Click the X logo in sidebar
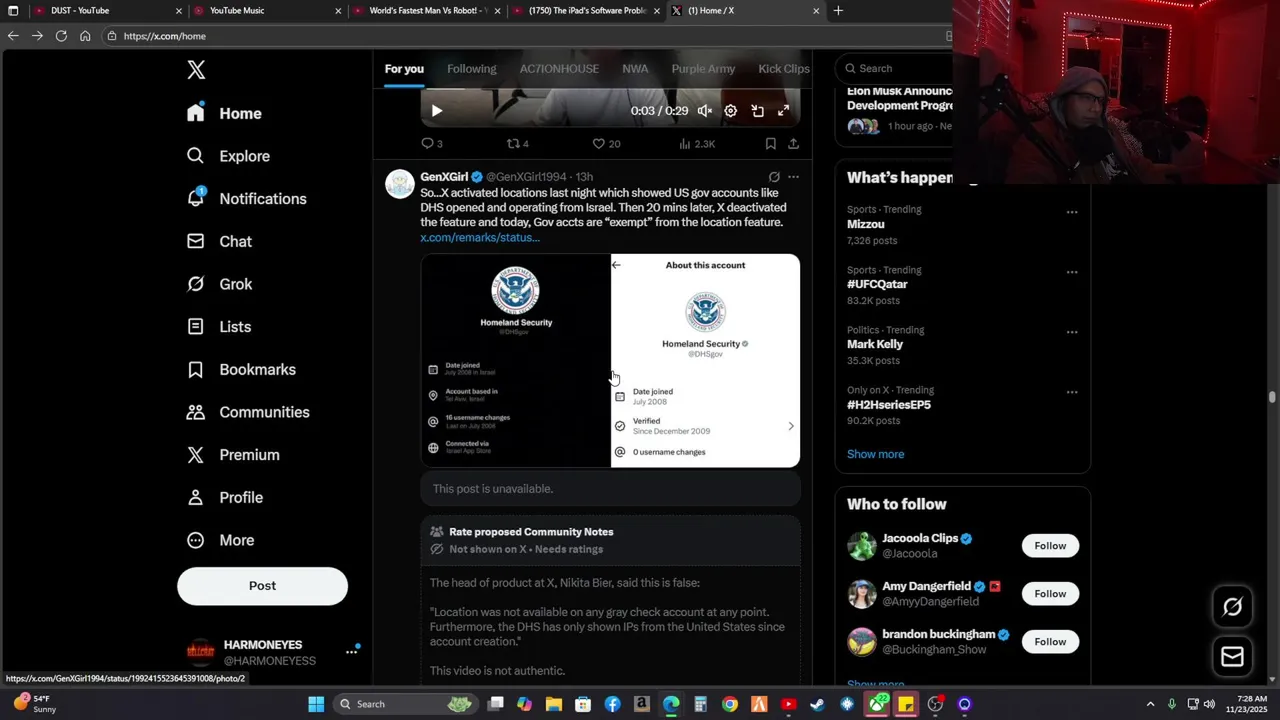This screenshot has height=720, width=1280. pos(196,70)
